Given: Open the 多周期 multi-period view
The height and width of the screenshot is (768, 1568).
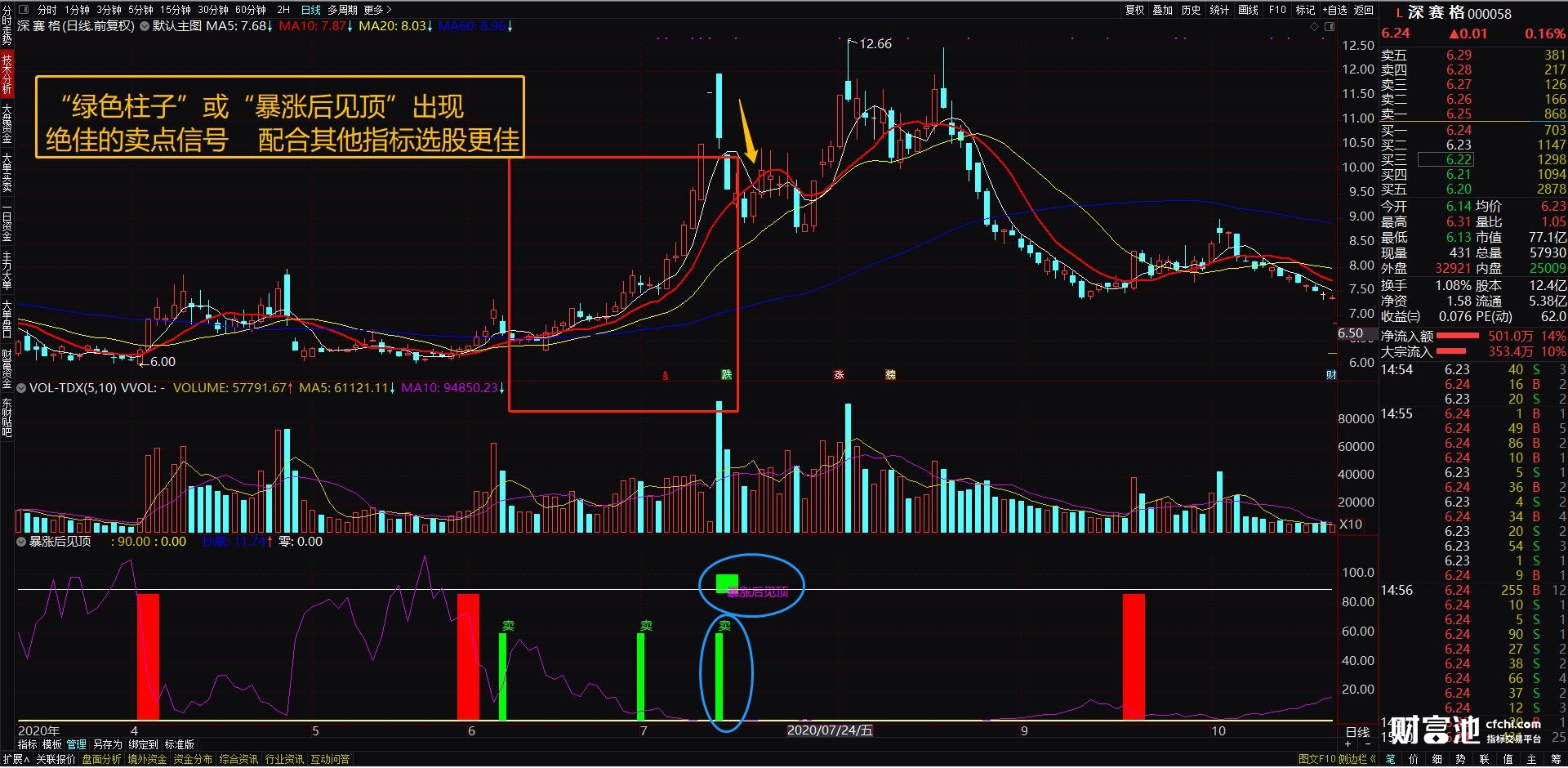Looking at the screenshot, I should tap(342, 10).
